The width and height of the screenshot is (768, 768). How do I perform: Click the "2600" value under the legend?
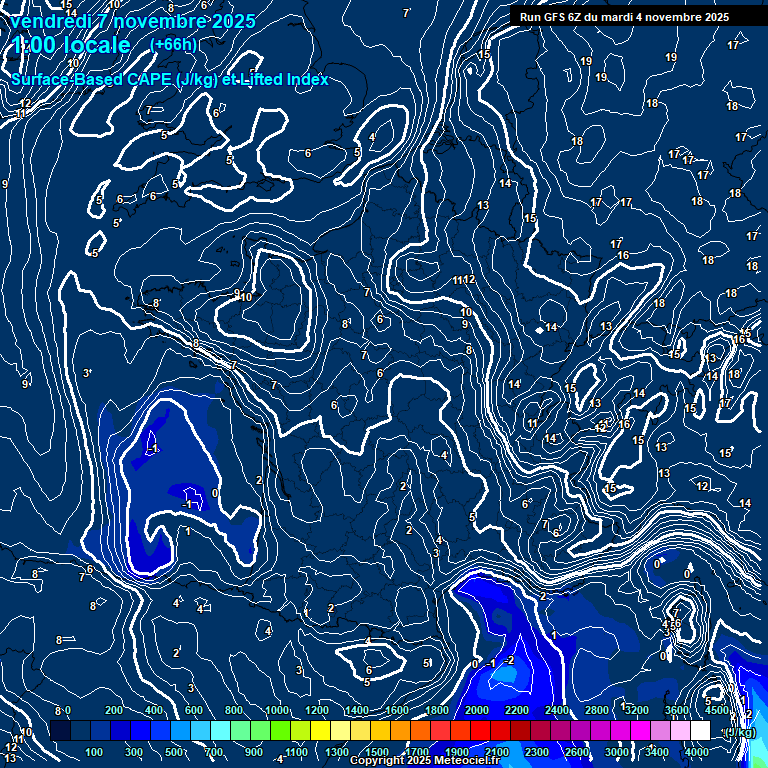577,752
